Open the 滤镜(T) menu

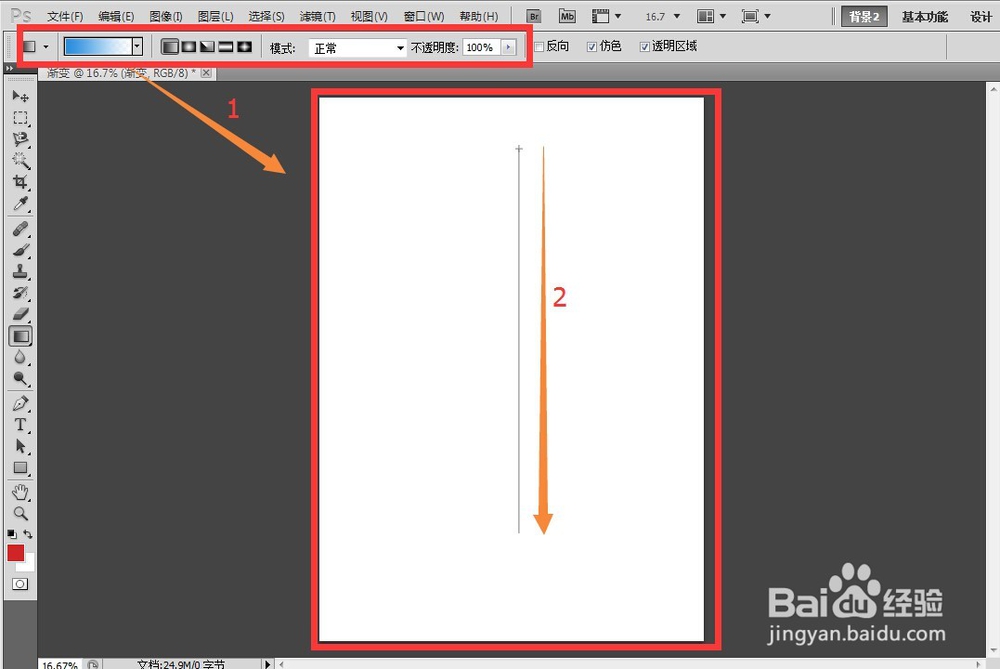coord(318,17)
